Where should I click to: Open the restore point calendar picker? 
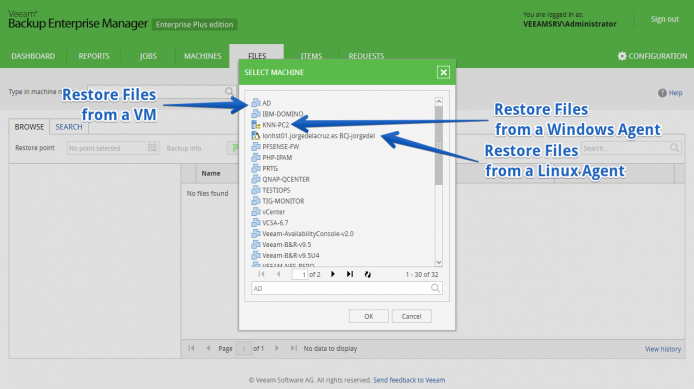pyautogui.click(x=152, y=147)
